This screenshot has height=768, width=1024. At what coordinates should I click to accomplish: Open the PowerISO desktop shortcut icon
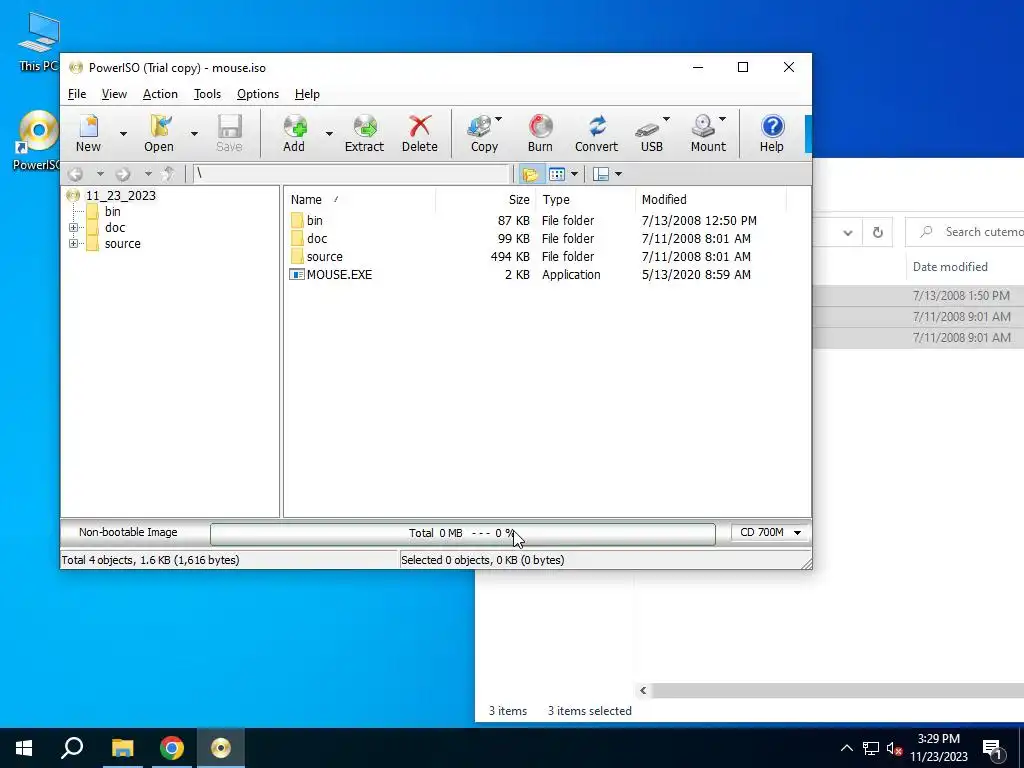click(x=38, y=140)
